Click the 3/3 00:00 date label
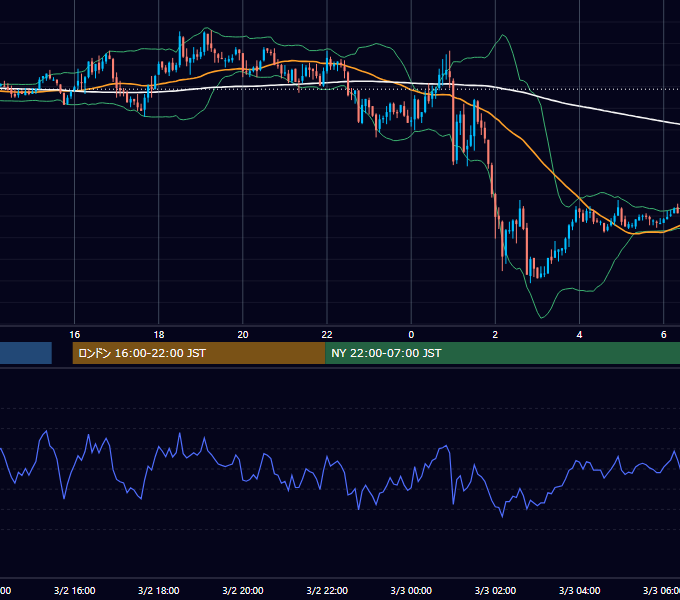Image resolution: width=680 pixels, height=600 pixels. (x=411, y=590)
